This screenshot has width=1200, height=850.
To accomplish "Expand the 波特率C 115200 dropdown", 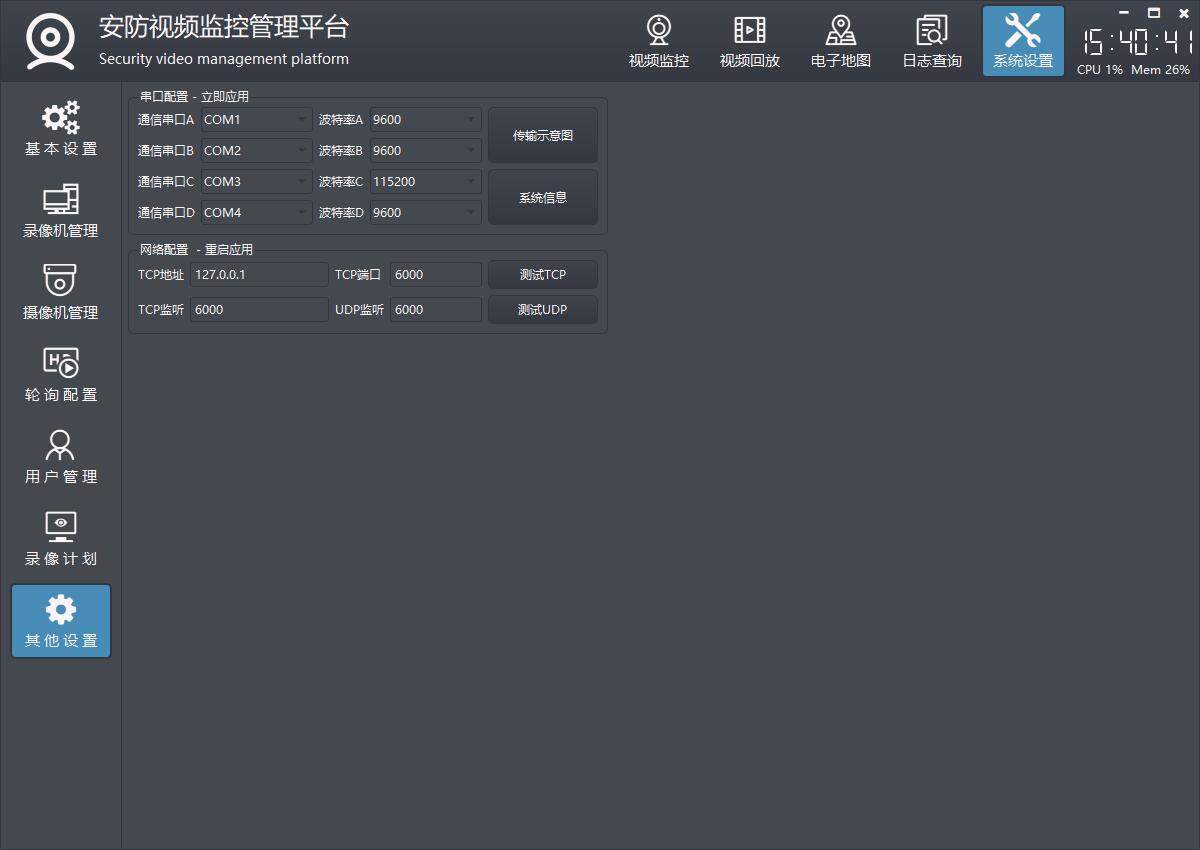I will pyautogui.click(x=425, y=182).
